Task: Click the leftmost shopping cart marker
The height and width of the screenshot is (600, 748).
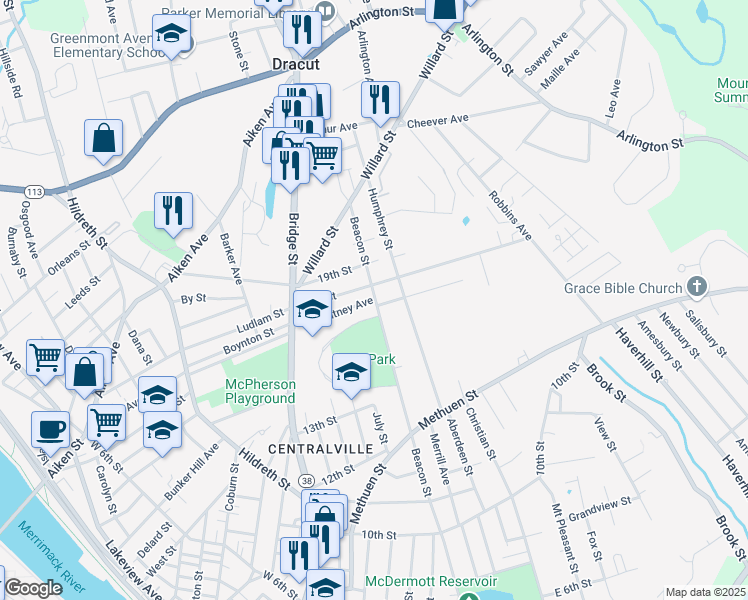Action: pos(46,357)
